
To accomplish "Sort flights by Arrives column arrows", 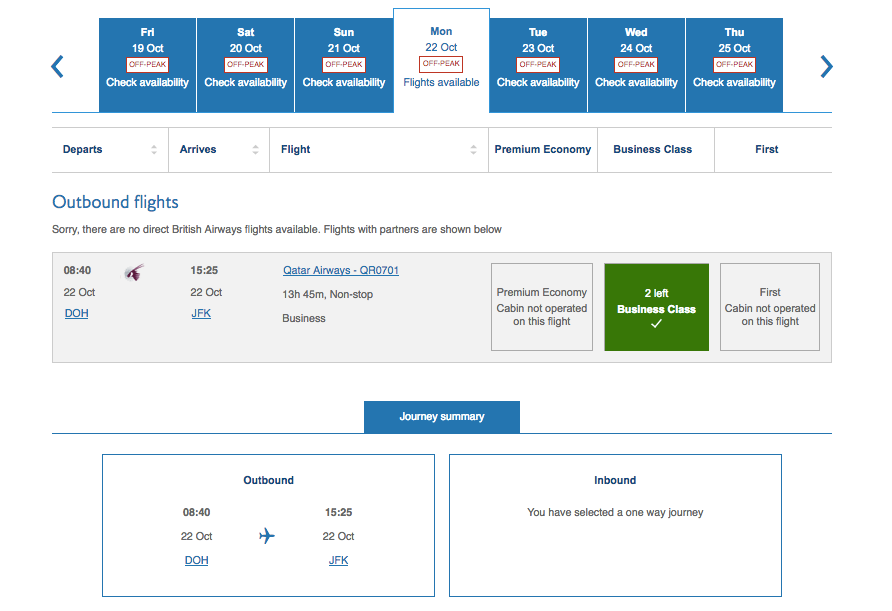I will pos(255,150).
